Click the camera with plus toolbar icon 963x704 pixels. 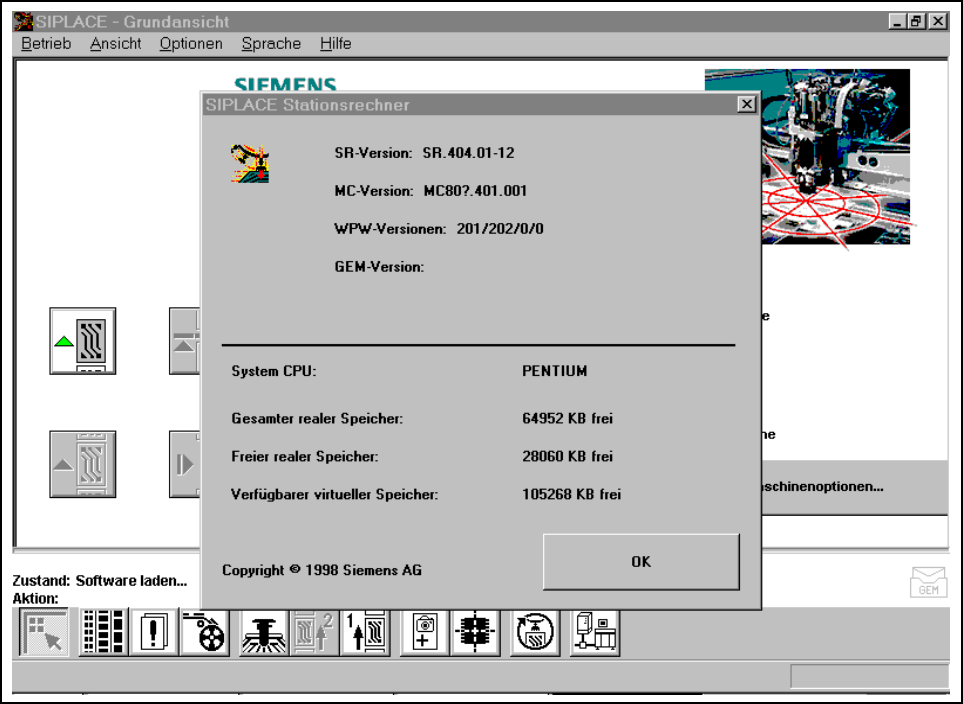pos(424,632)
